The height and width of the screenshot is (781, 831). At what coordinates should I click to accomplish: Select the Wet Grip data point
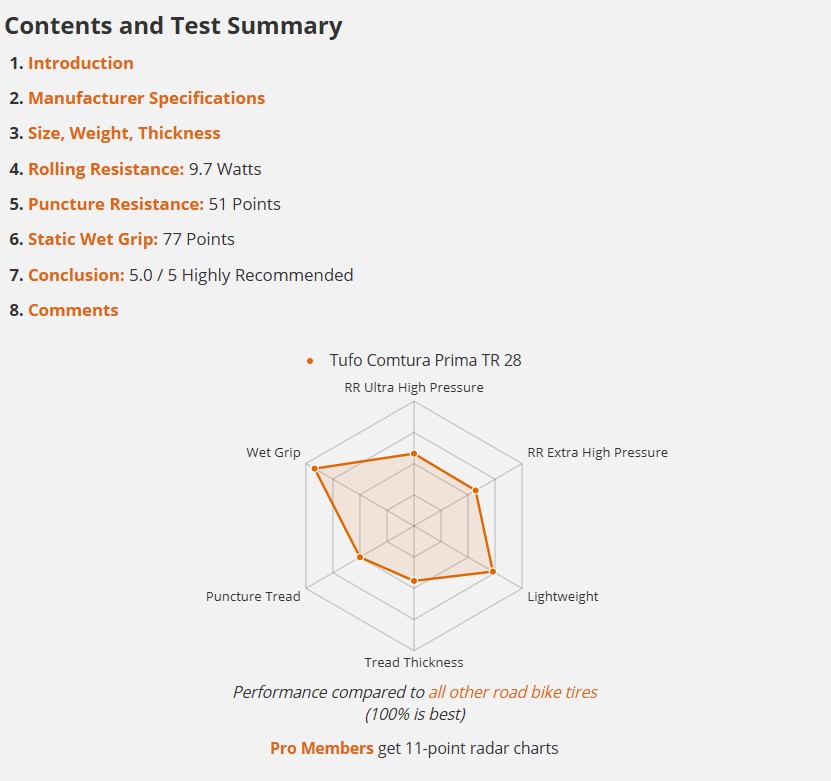point(314,469)
